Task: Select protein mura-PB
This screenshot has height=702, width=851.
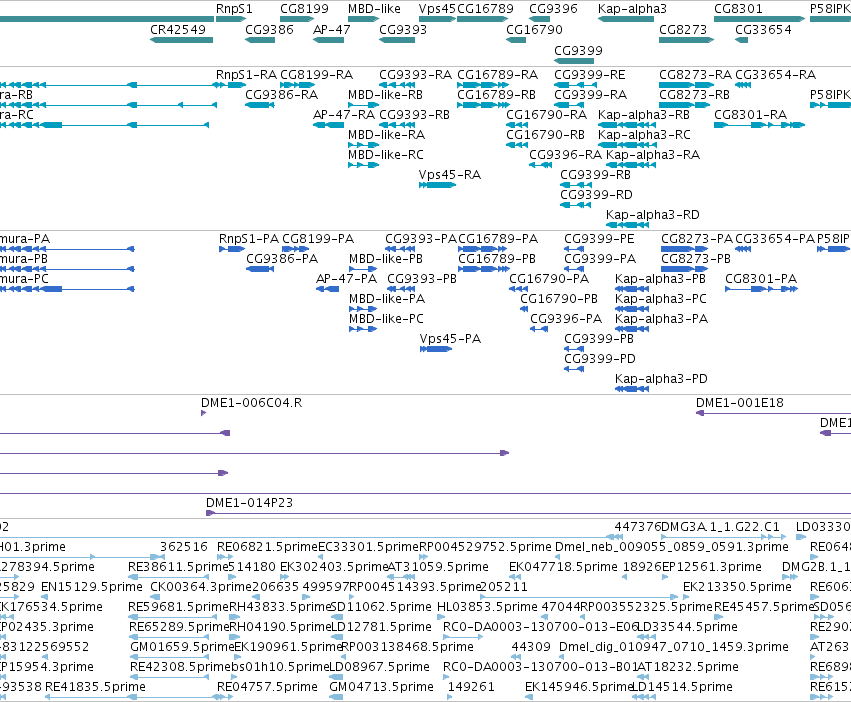Action: tap(24, 259)
